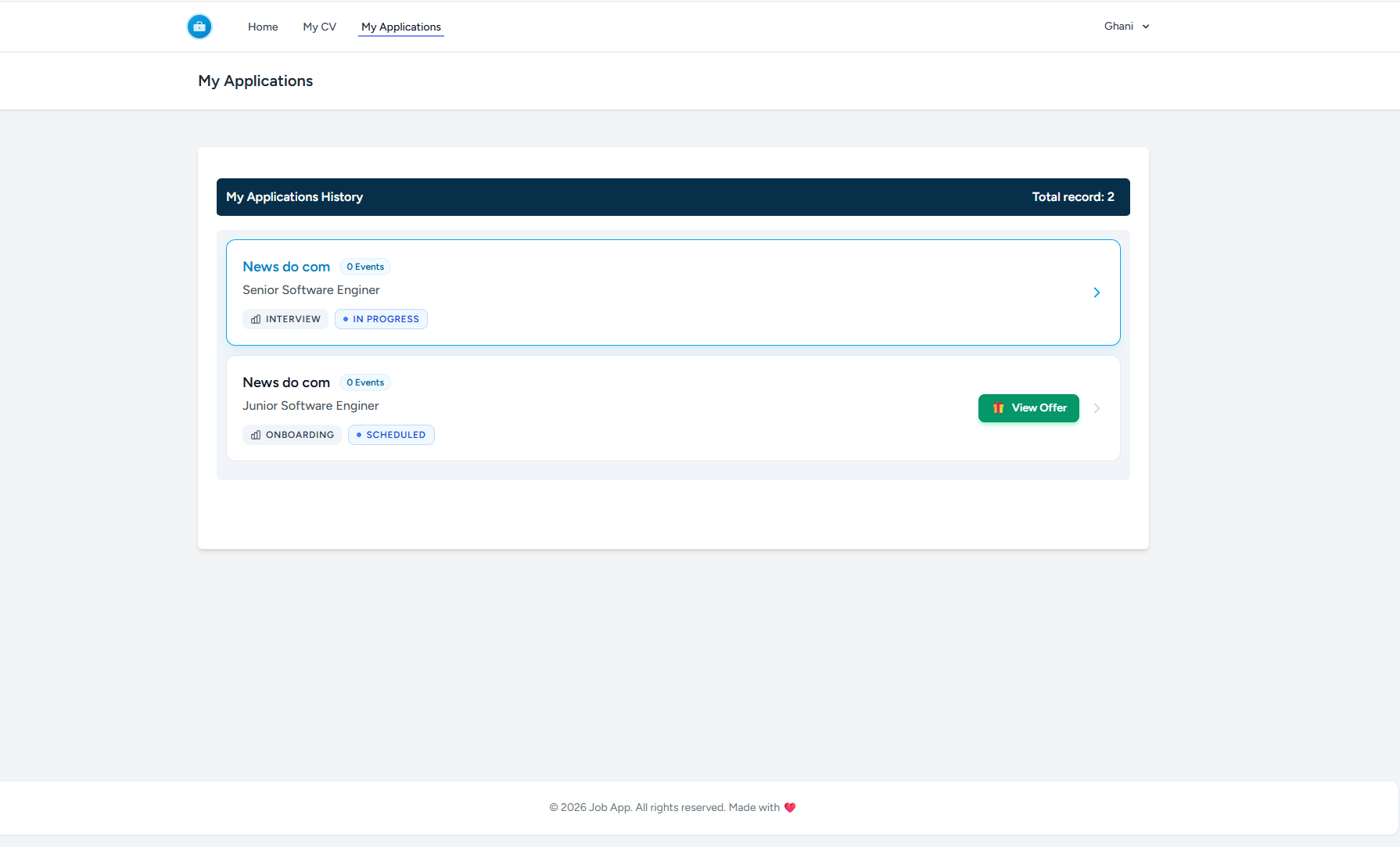Open the Ghani user dropdown

click(1126, 26)
